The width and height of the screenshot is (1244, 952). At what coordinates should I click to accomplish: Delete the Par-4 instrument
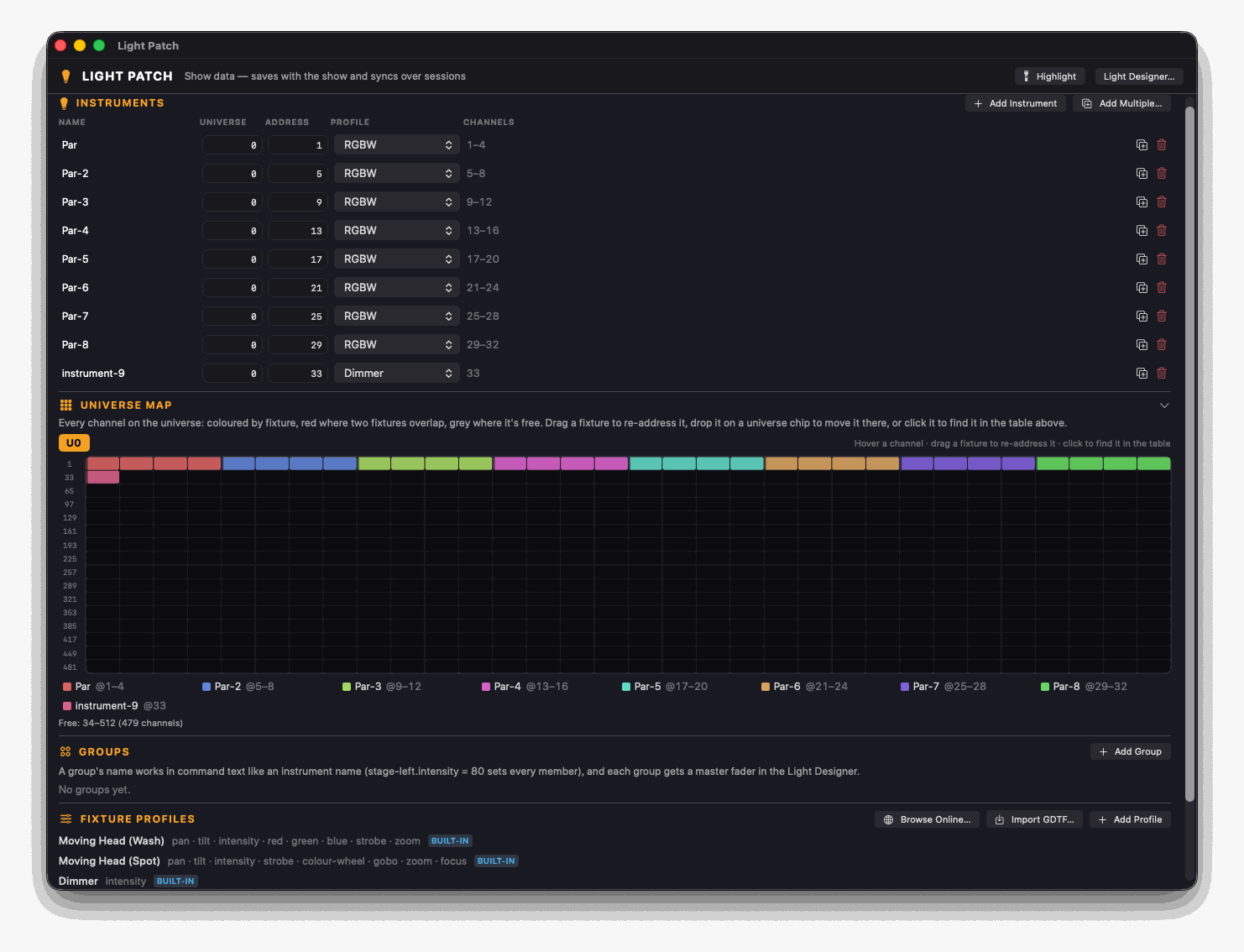(1162, 231)
